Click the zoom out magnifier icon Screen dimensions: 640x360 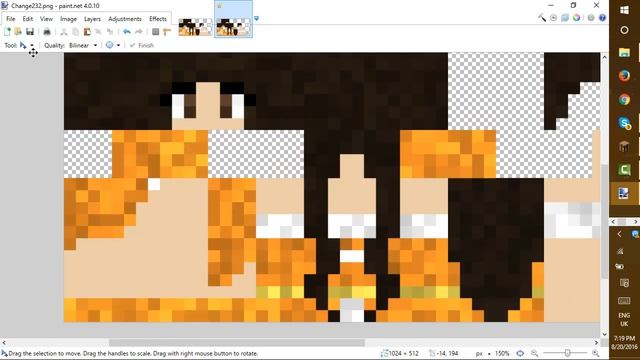click(534, 353)
